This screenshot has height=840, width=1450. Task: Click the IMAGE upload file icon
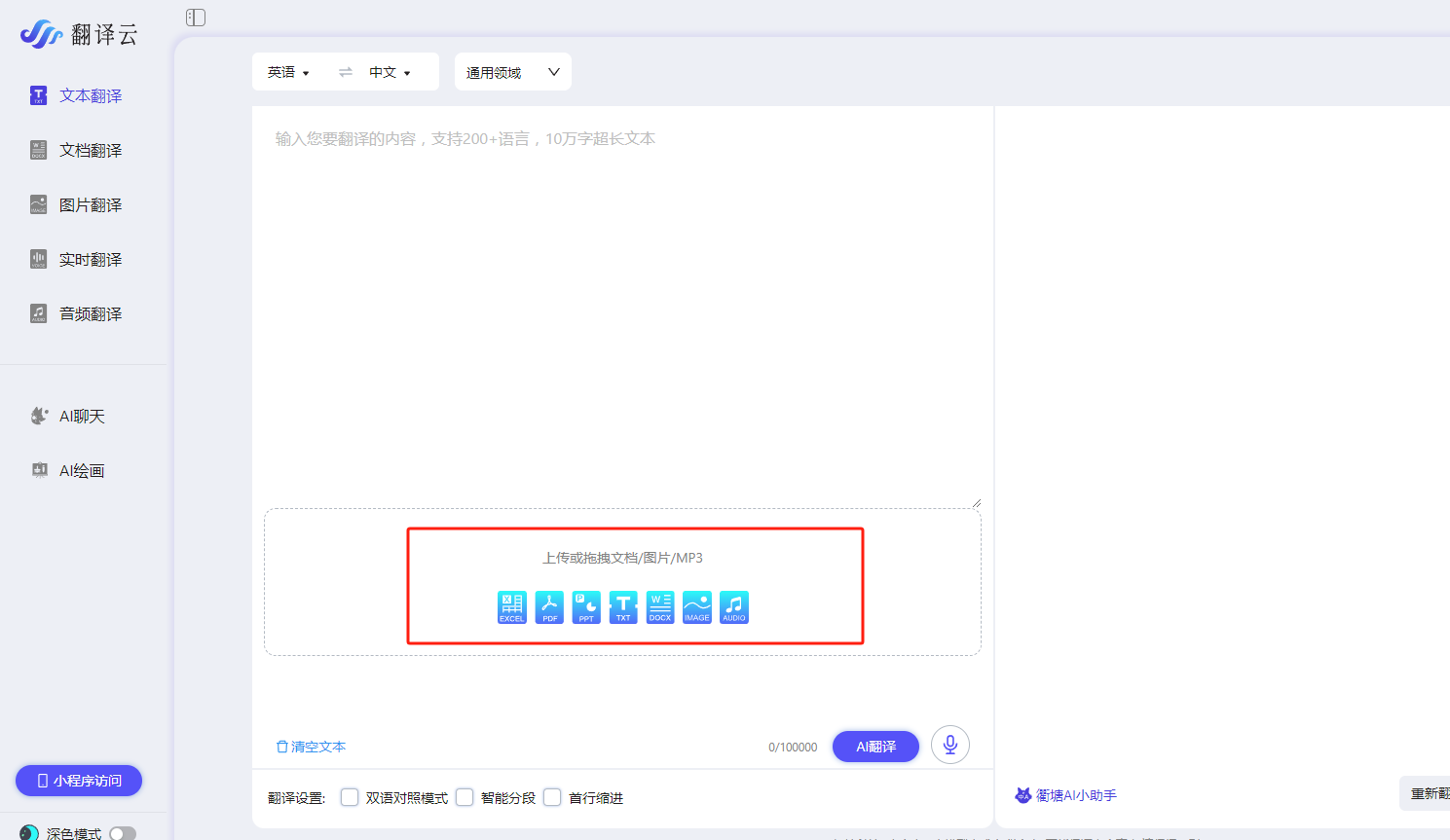coord(697,606)
